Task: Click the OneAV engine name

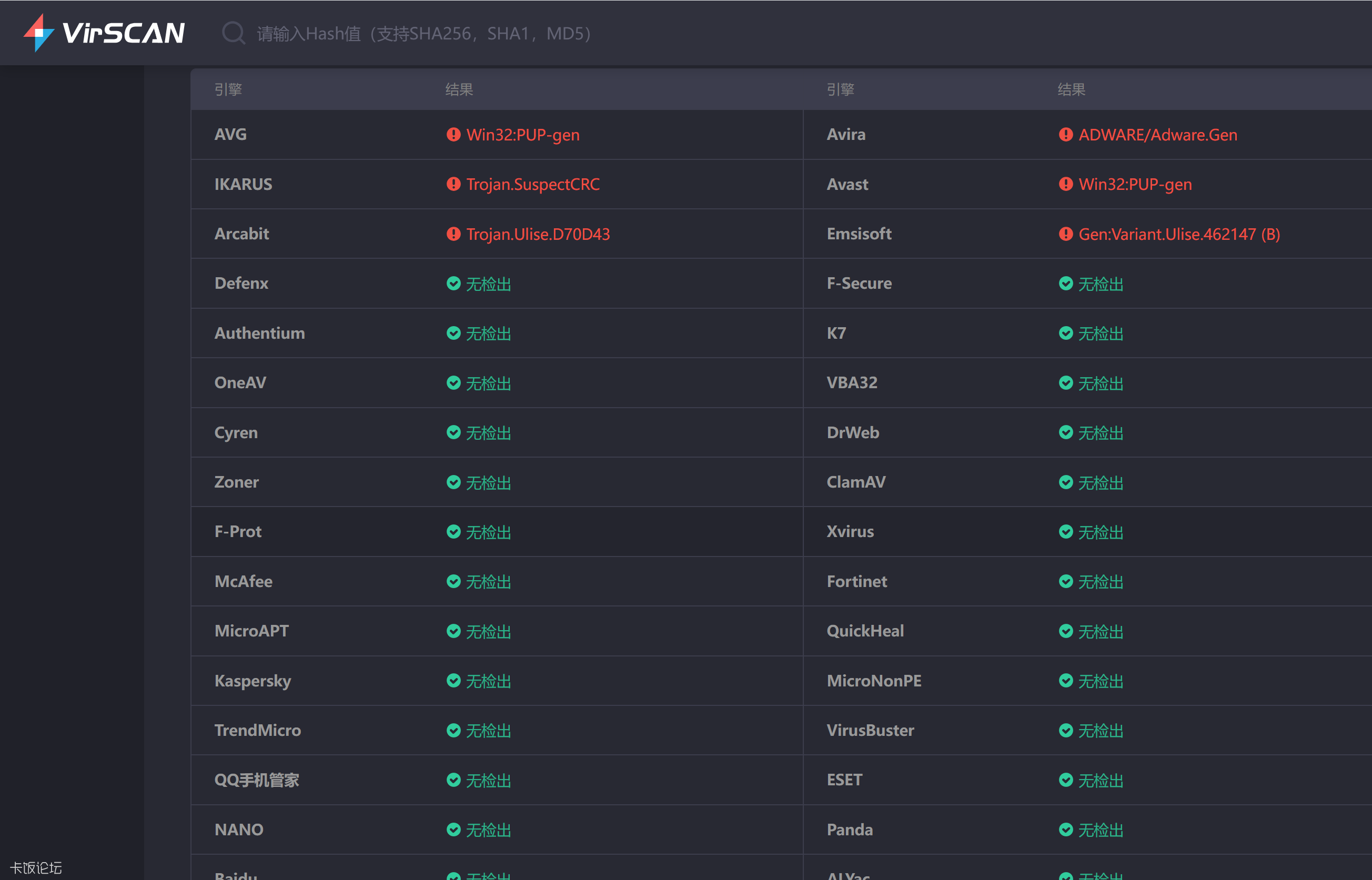Action: [240, 383]
